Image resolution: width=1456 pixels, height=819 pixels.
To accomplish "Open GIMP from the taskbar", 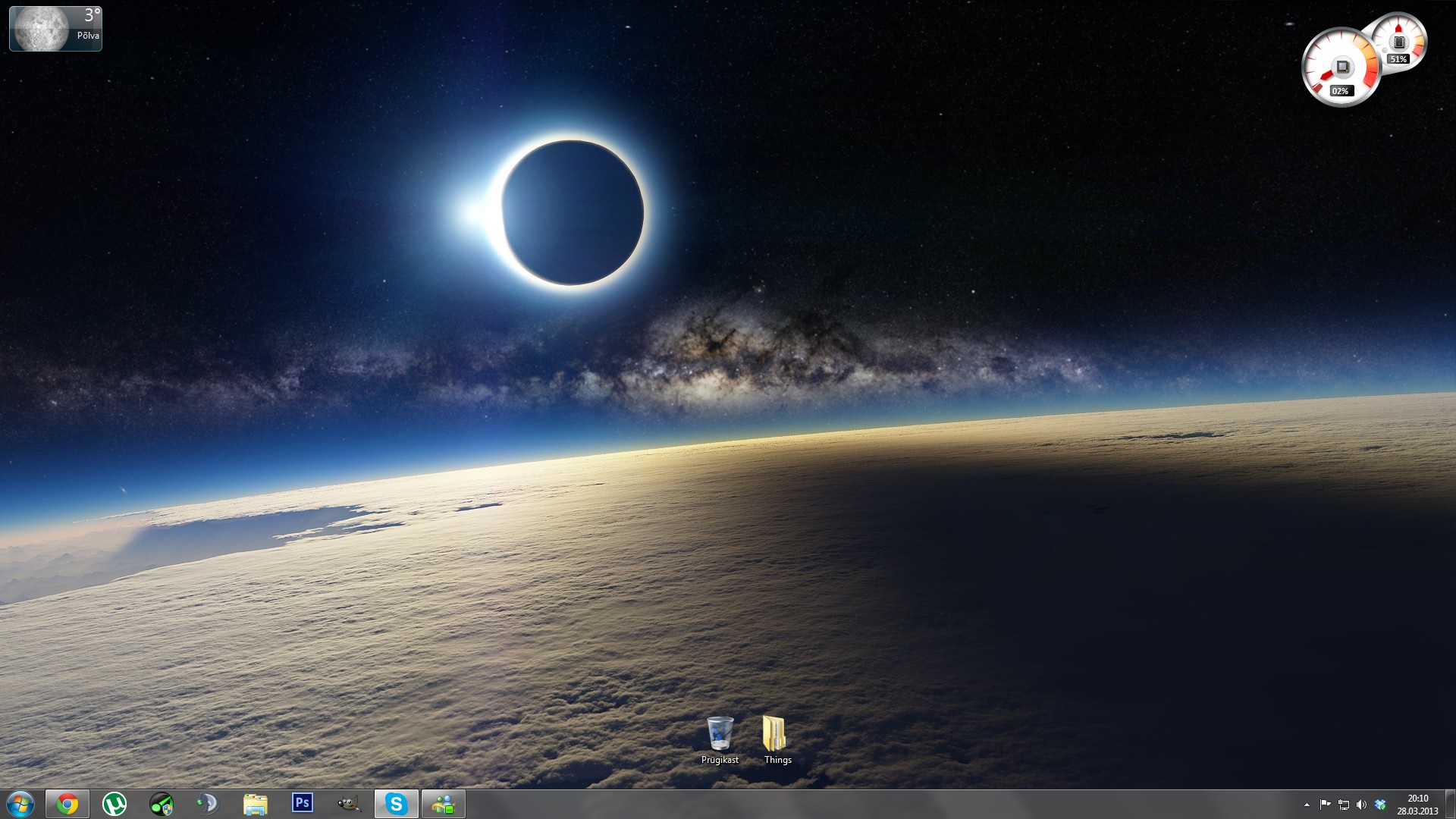I will point(349,804).
